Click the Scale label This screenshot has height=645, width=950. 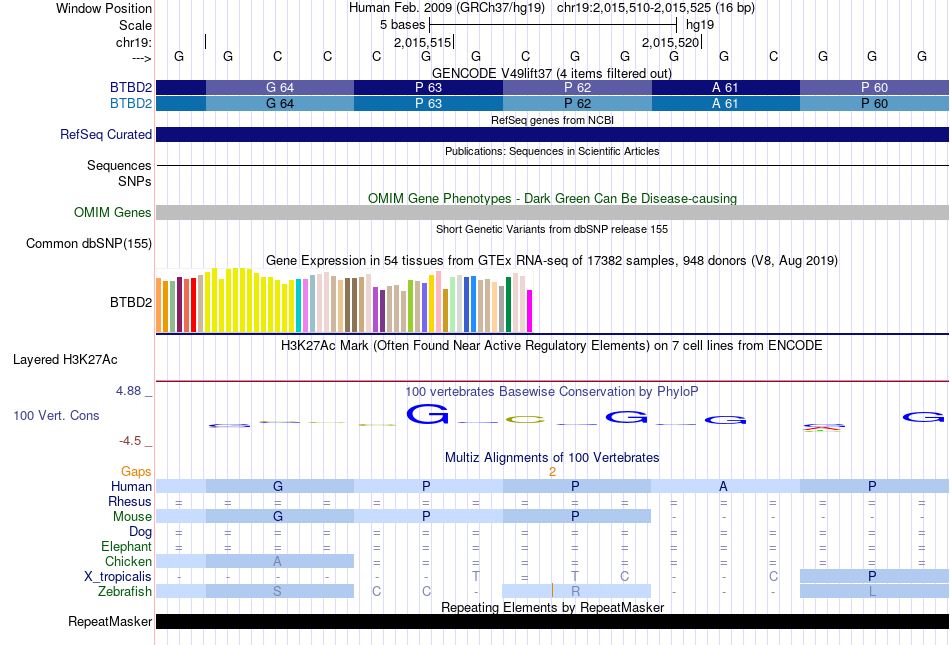[135, 25]
